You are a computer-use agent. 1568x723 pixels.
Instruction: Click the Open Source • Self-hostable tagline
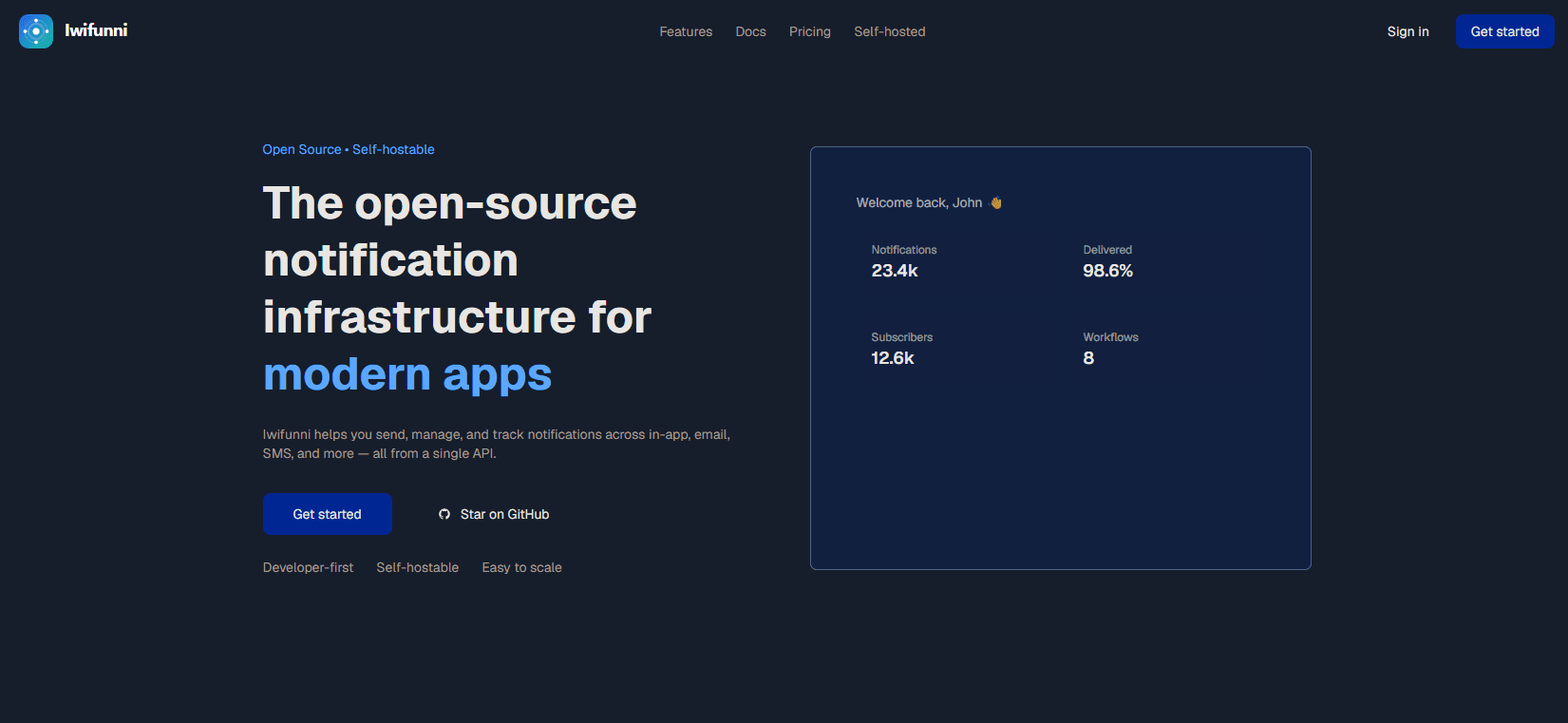click(349, 149)
